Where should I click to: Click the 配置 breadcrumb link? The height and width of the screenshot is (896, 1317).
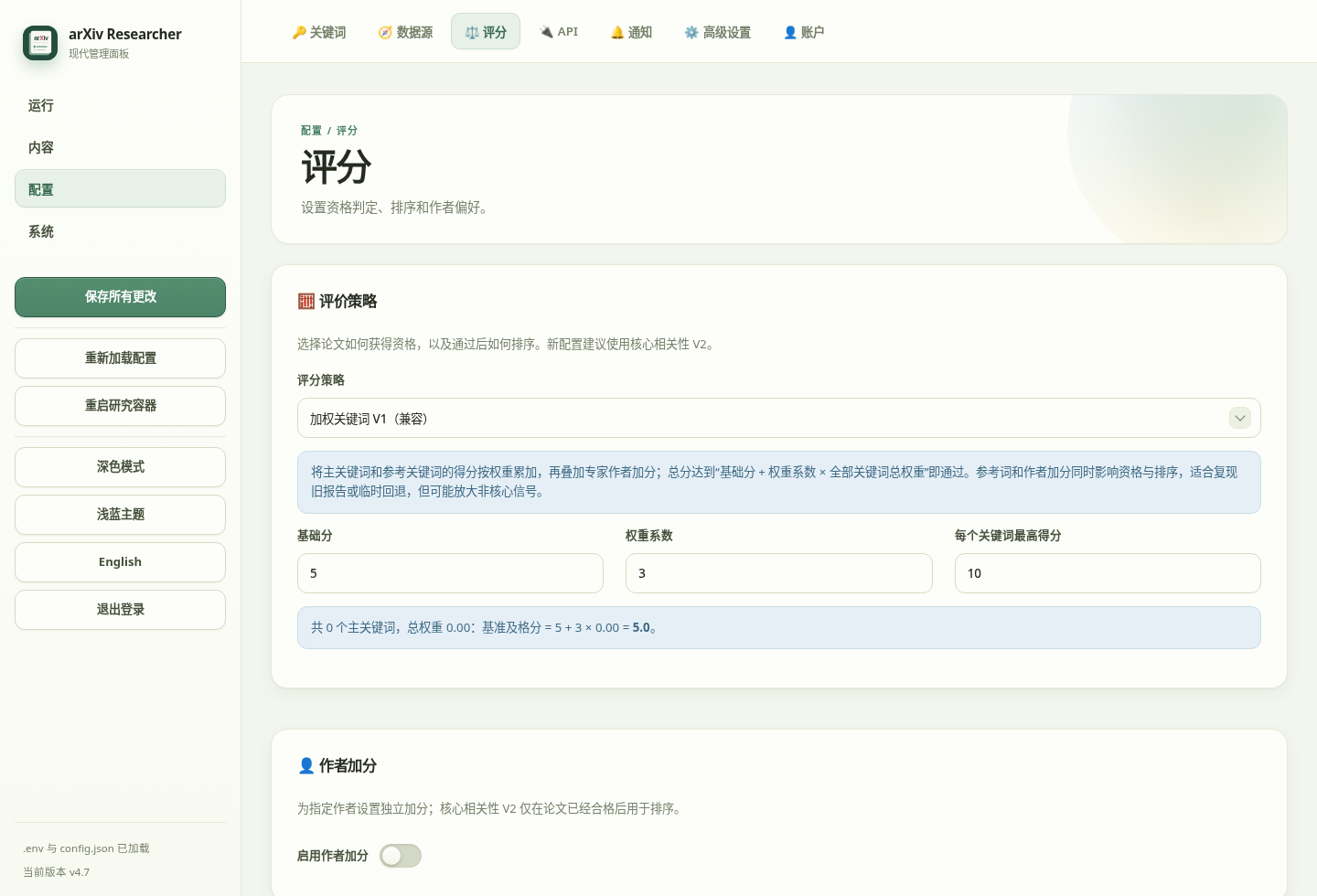311,131
